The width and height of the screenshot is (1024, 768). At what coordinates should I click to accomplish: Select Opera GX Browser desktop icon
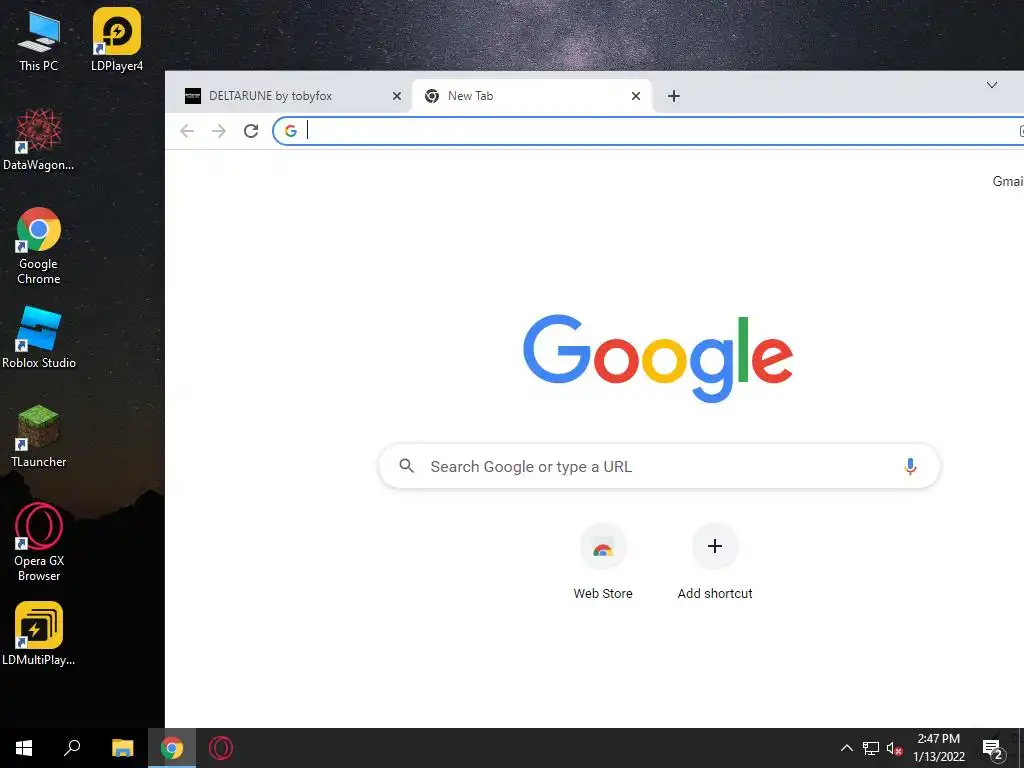pyautogui.click(x=39, y=543)
